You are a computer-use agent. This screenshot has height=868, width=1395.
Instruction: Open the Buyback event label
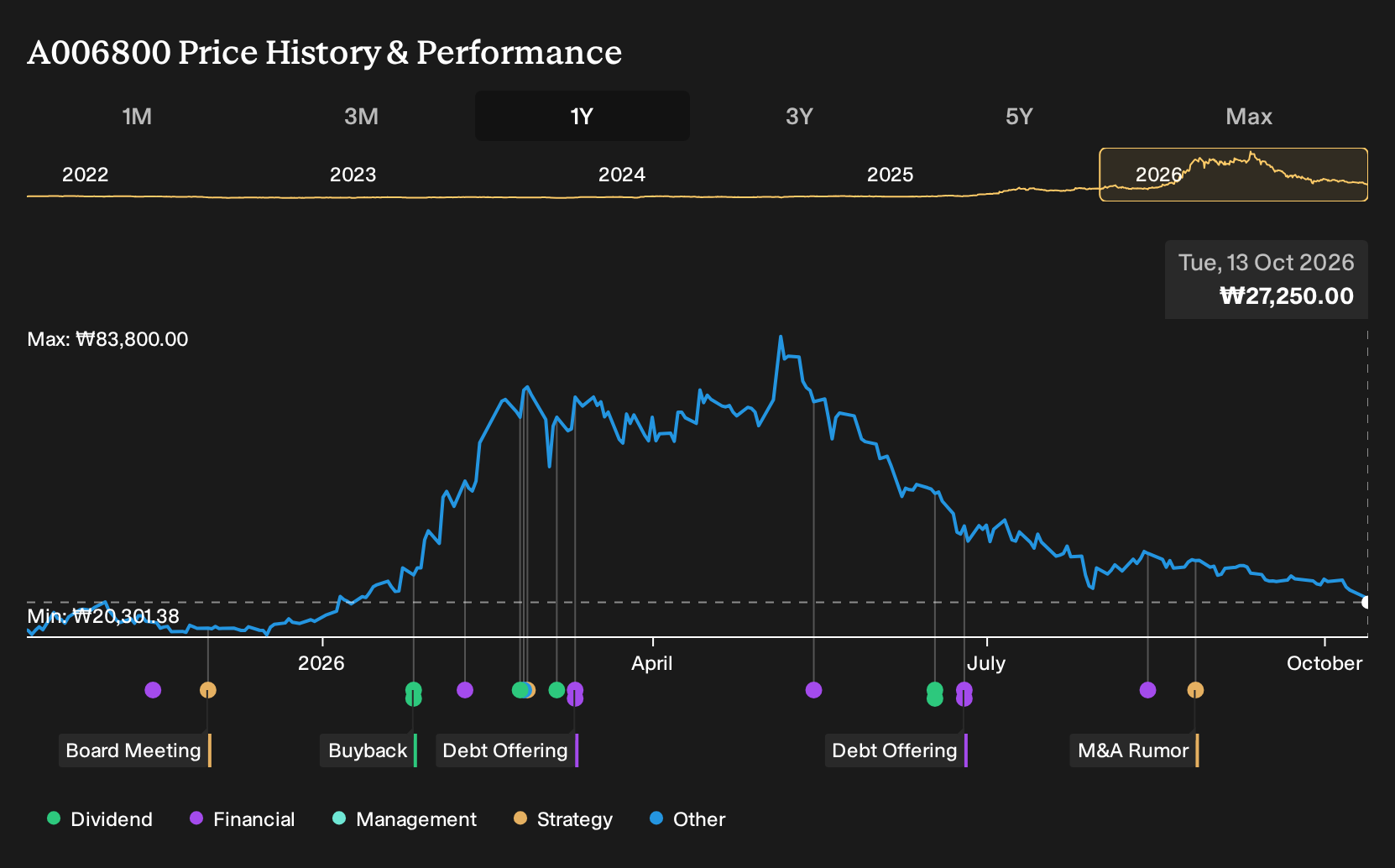click(368, 750)
